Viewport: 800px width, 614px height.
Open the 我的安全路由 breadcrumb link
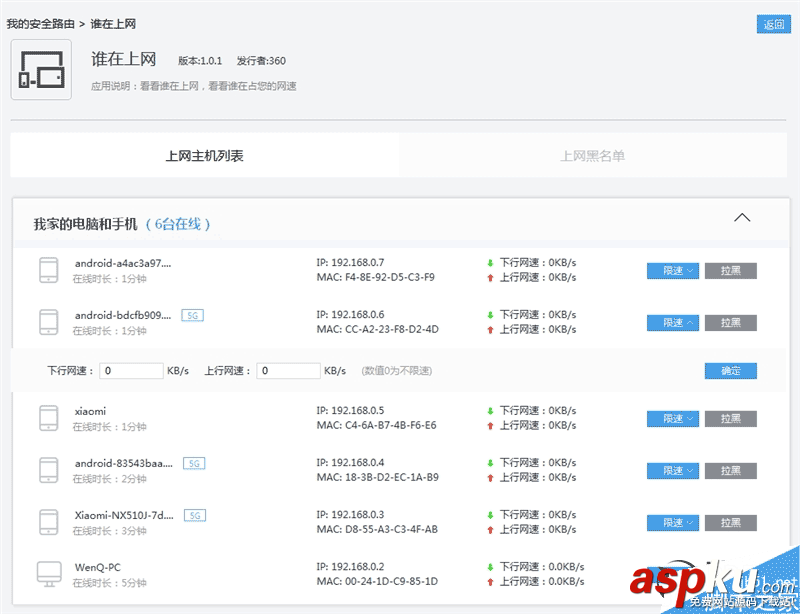point(39,23)
